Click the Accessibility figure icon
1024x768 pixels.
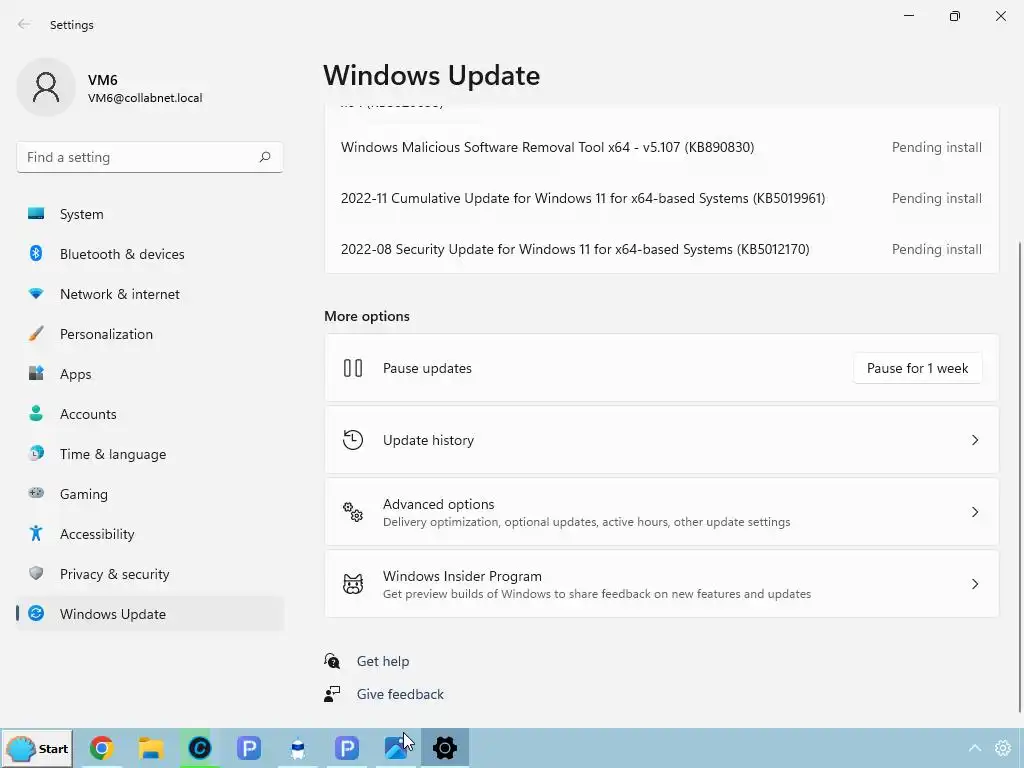tap(36, 534)
